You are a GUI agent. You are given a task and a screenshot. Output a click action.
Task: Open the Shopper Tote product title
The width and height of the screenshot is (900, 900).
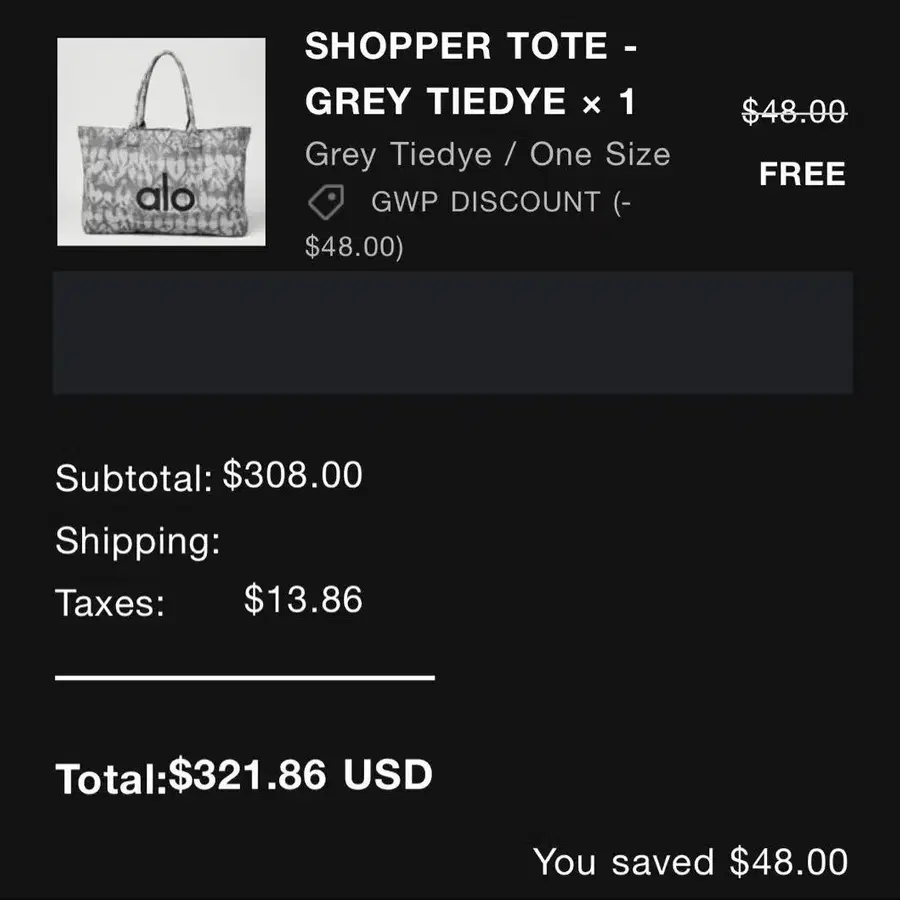471,74
